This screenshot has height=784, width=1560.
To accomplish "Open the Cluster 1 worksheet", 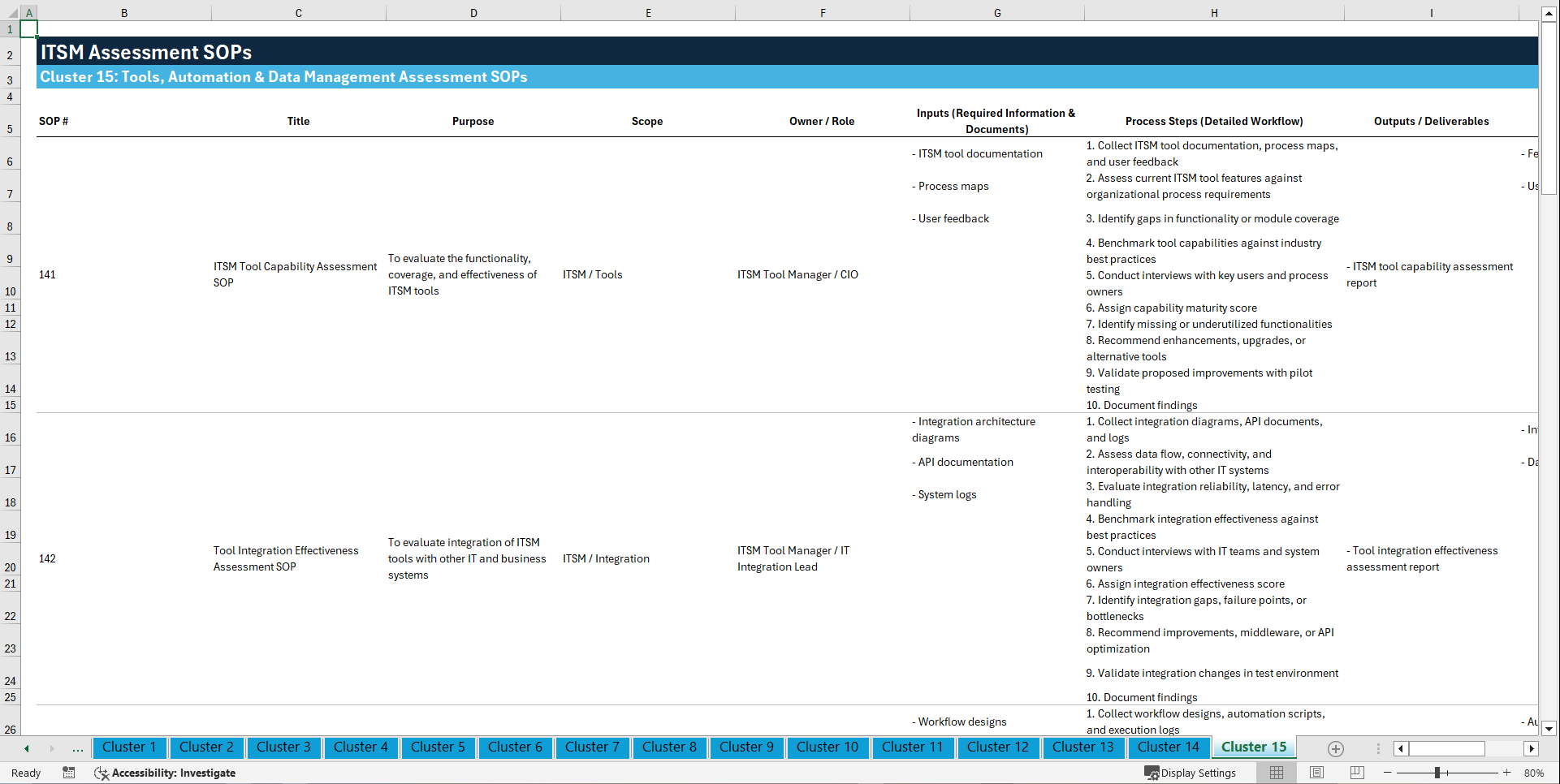I will click(x=129, y=747).
